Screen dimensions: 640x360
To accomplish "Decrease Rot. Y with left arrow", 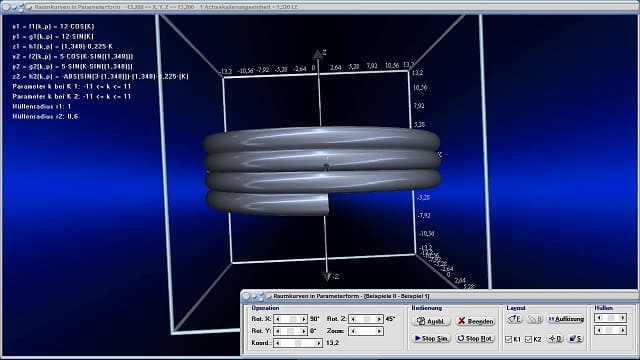I will pos(278,331).
